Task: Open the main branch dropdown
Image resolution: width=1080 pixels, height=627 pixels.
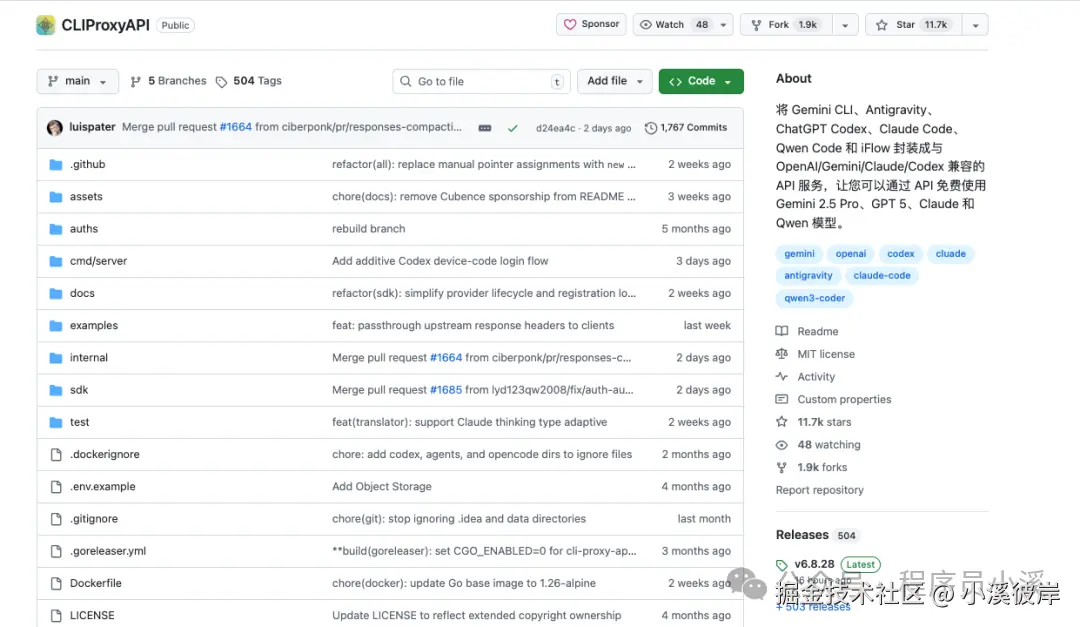Action: 77,81
